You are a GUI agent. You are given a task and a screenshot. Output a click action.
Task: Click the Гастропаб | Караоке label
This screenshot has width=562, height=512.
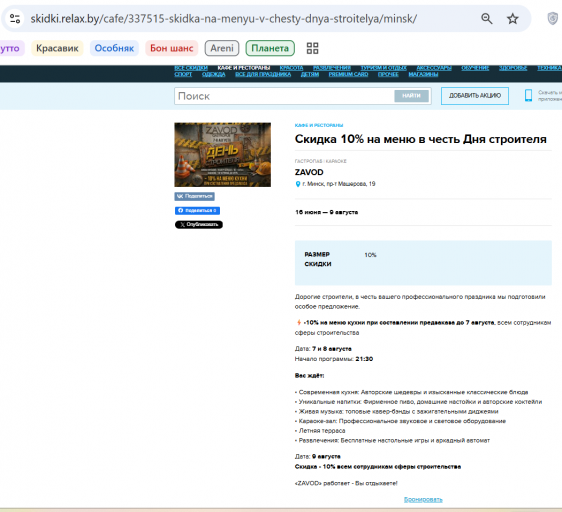pyautogui.click(x=320, y=161)
